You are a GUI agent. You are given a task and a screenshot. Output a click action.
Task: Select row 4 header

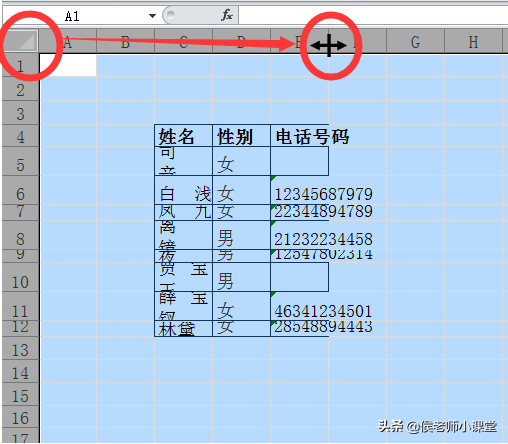tap(21, 136)
